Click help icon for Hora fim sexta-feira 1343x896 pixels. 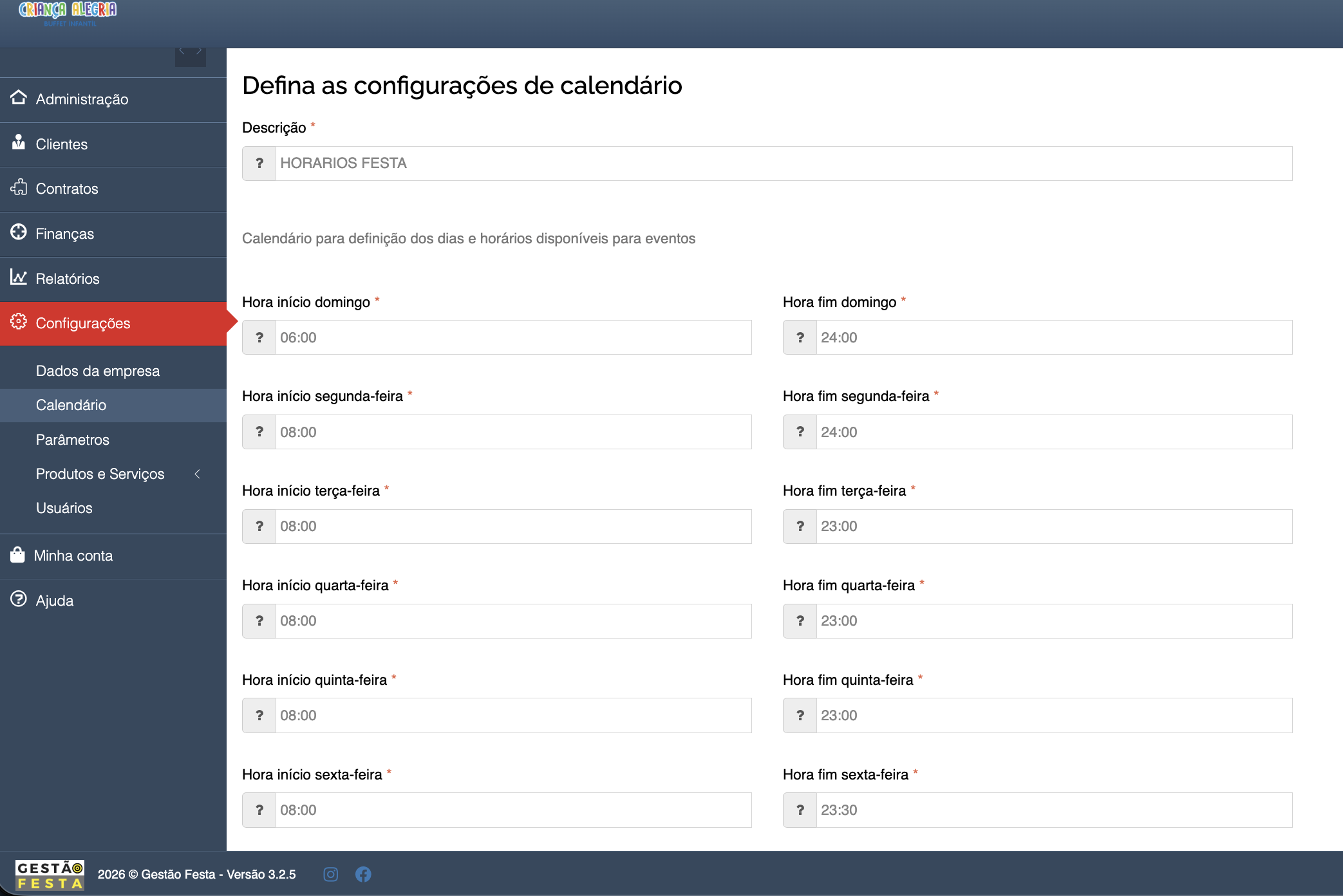pyautogui.click(x=800, y=810)
